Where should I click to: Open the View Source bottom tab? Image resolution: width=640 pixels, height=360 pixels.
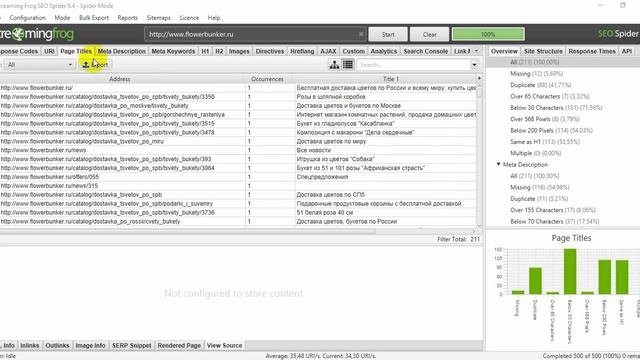[x=224, y=345]
